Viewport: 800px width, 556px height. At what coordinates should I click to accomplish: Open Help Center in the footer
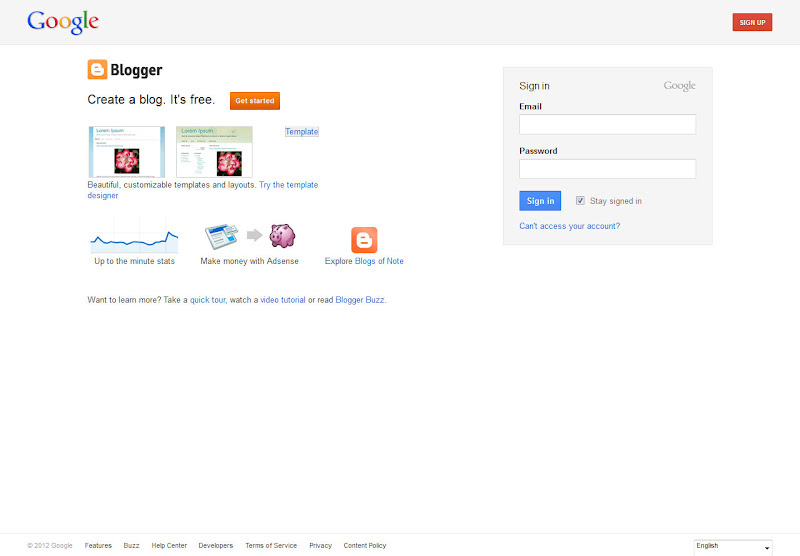169,545
